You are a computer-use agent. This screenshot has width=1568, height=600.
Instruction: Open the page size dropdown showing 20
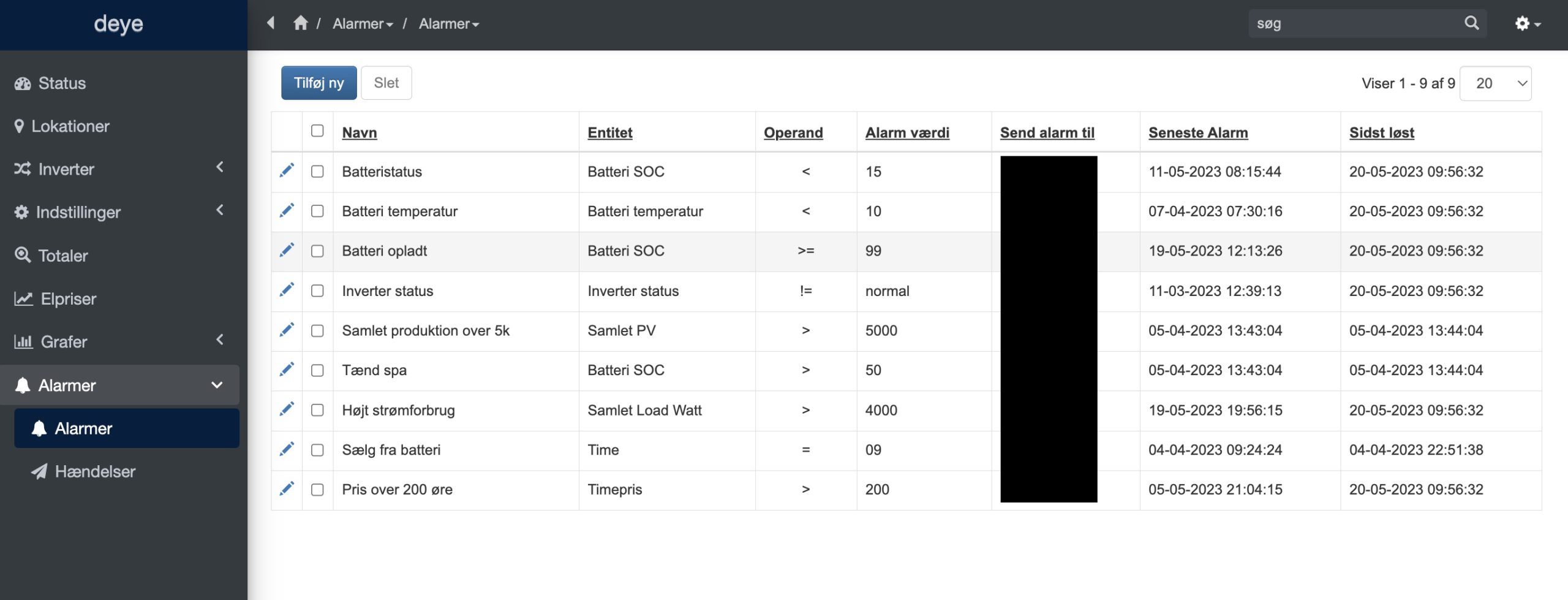pyautogui.click(x=1495, y=83)
